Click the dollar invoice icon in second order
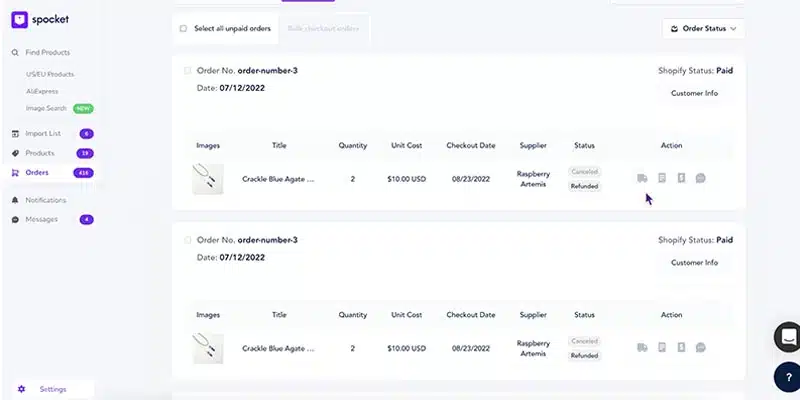The height and width of the screenshot is (400, 800). [681, 347]
